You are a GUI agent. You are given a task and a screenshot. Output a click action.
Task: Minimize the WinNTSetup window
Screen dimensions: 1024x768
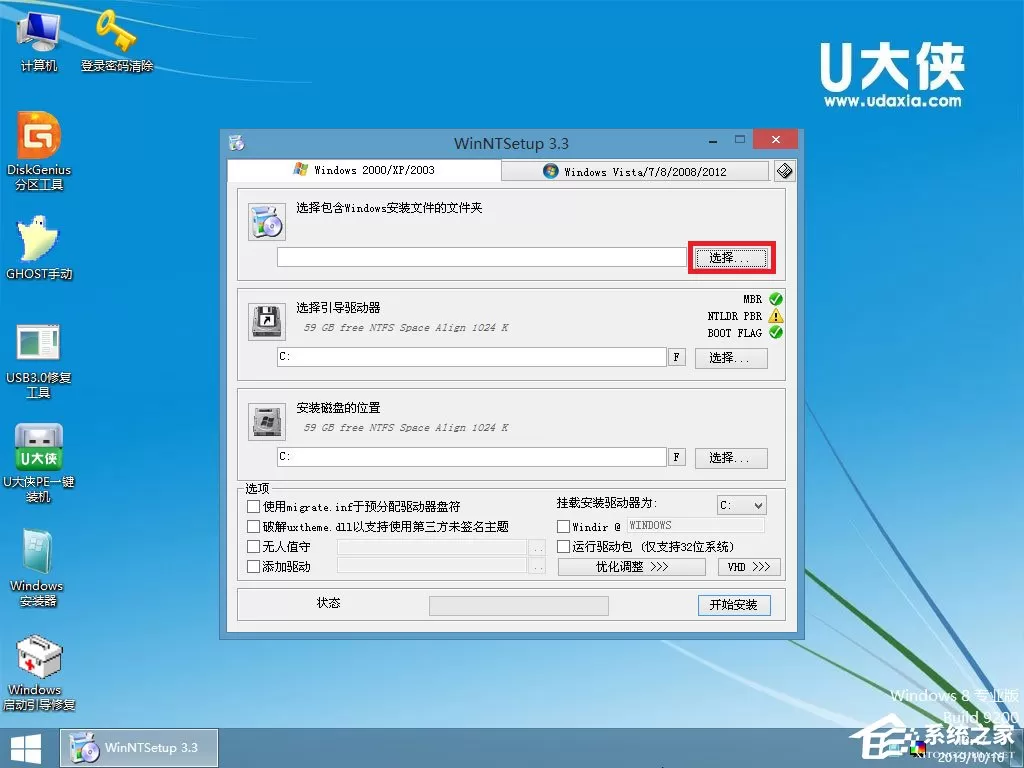coord(713,140)
